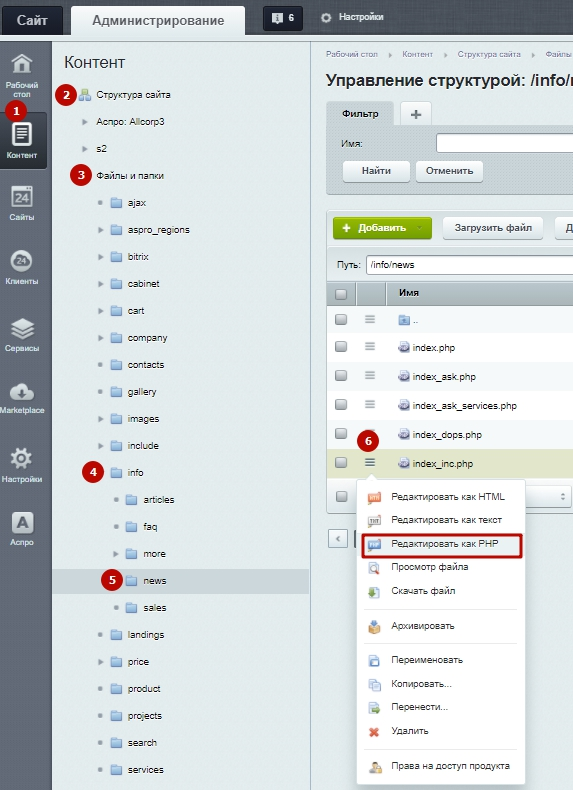Toggle the select-all checkbox in table header

point(341,294)
